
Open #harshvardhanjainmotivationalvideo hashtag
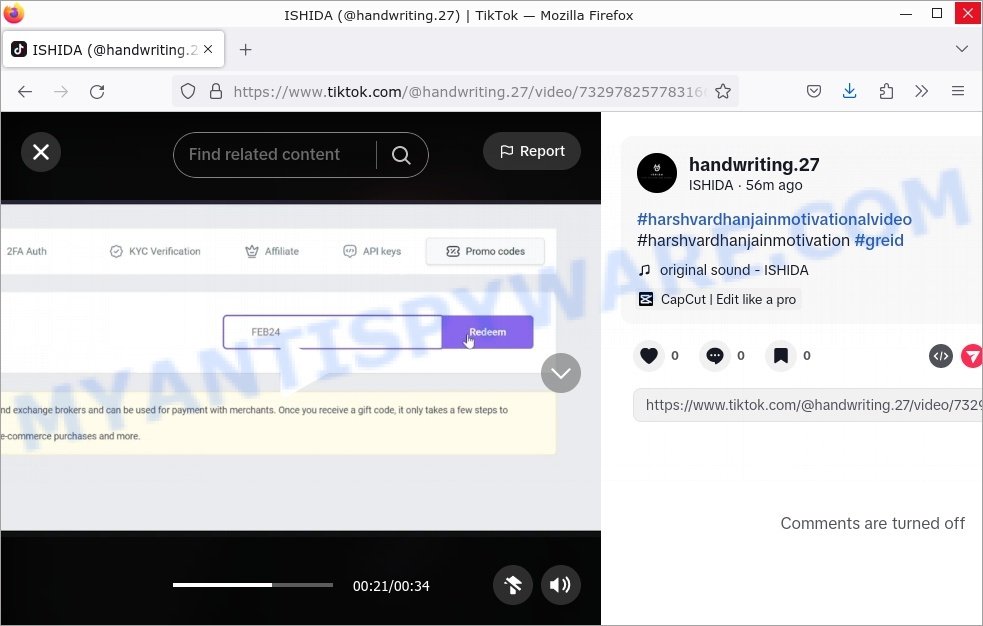pos(774,219)
